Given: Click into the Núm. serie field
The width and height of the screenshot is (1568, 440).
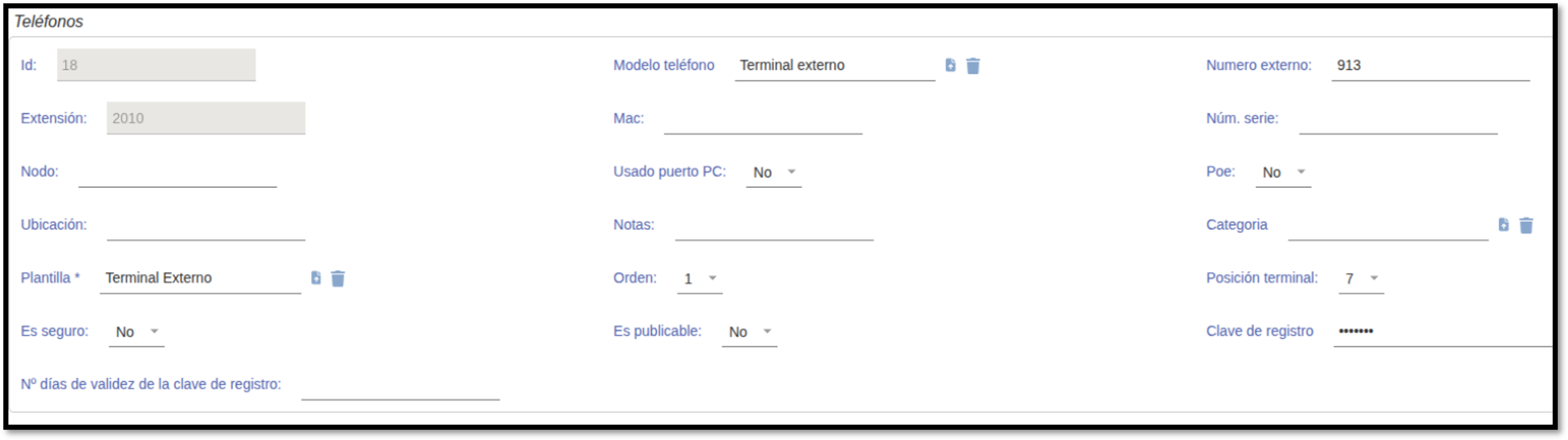Looking at the screenshot, I should point(1398,119).
